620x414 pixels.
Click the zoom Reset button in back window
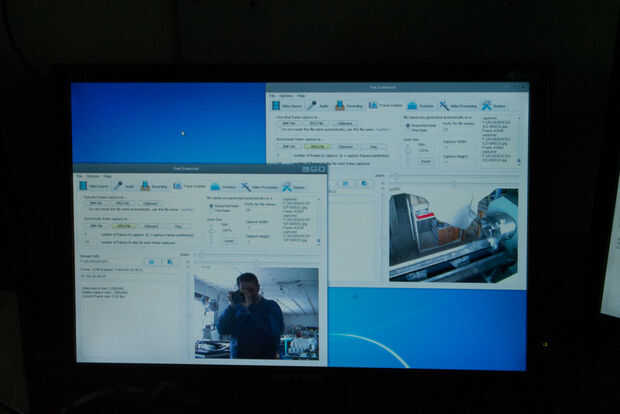[x=425, y=161]
